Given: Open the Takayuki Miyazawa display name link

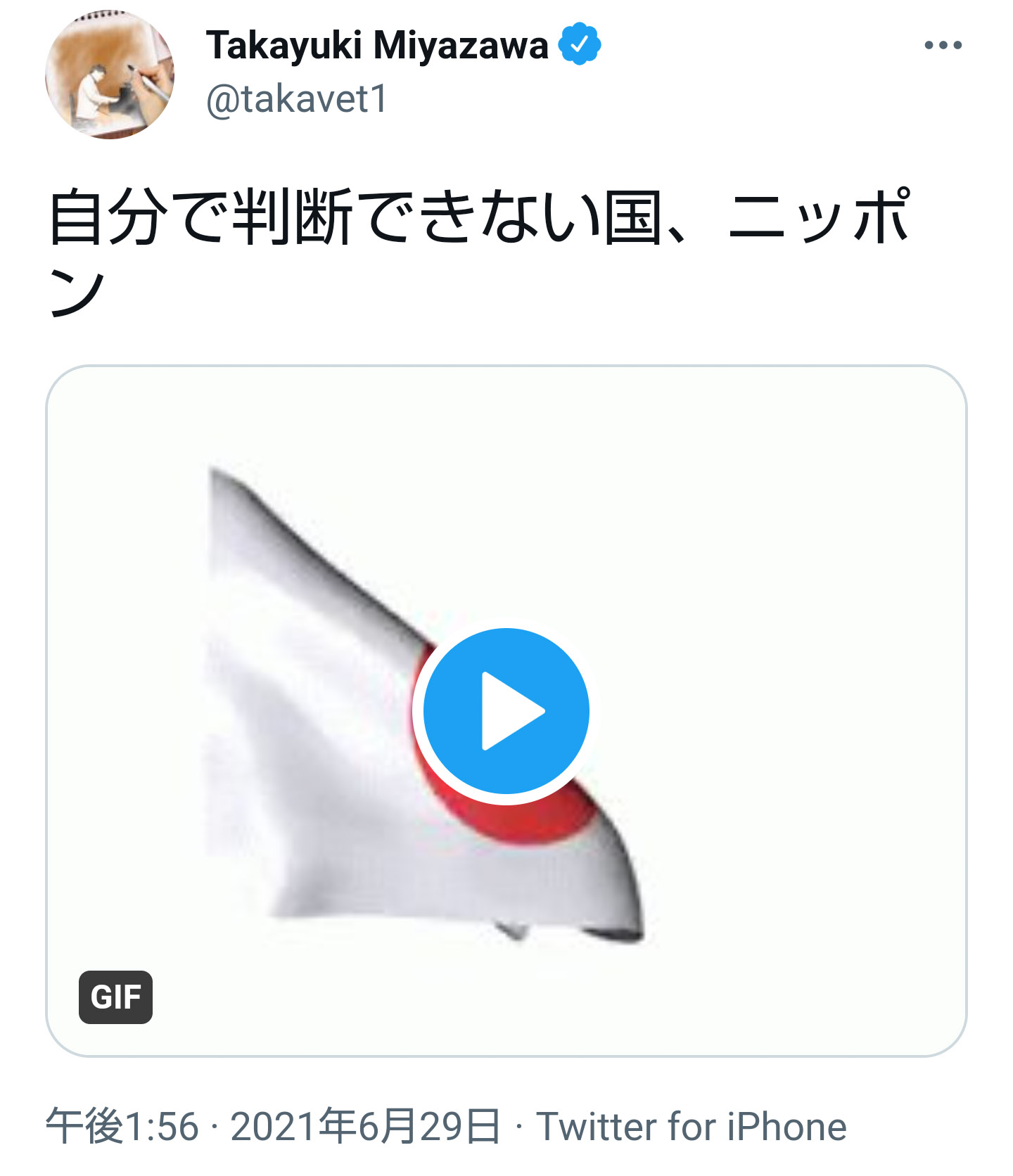Looking at the screenshot, I should point(377,46).
